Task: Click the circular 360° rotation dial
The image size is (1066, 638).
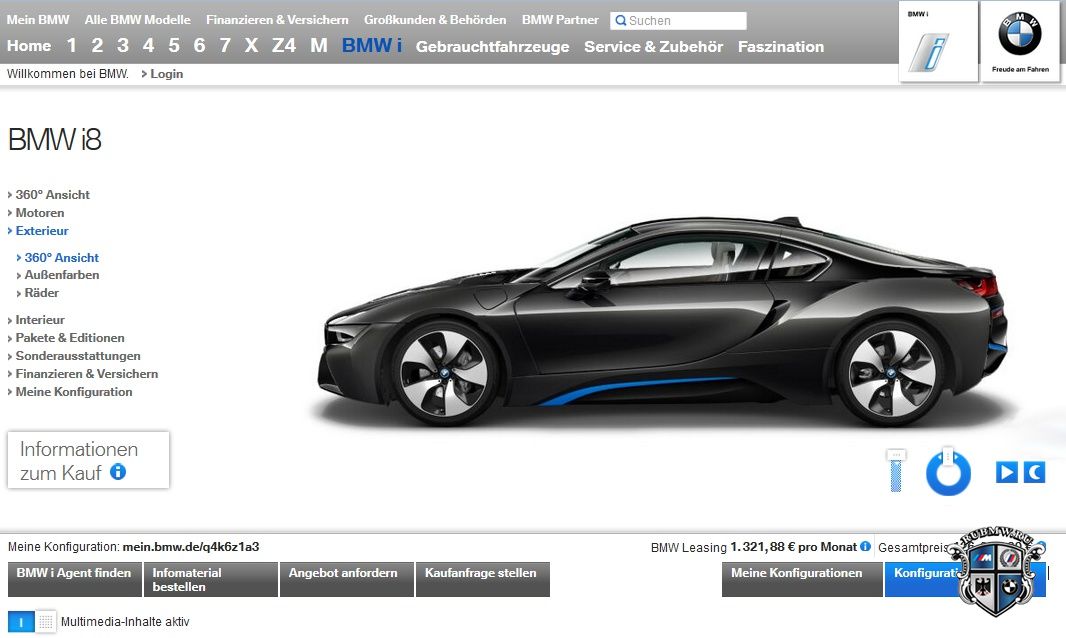Action: click(x=948, y=472)
